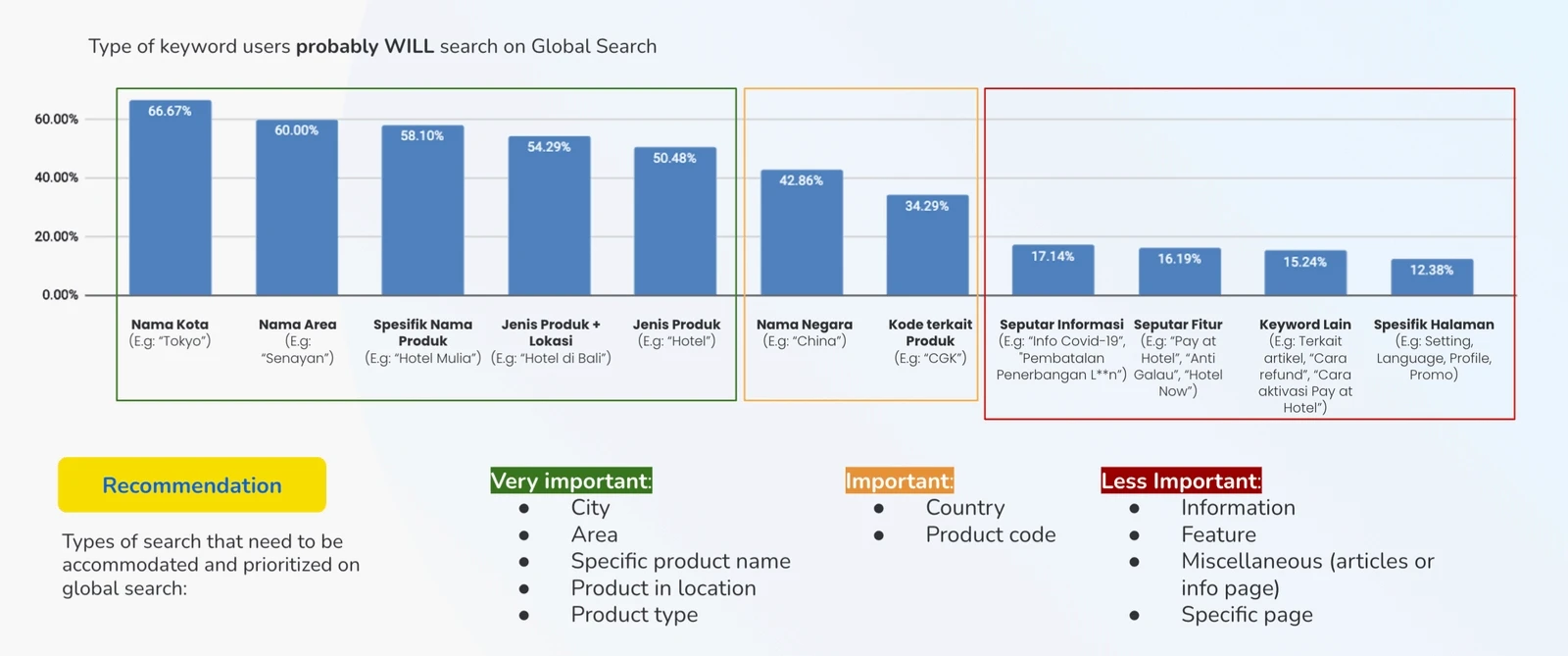
Task: Click the 12.38% Spesifik Halaman value
Action: (1432, 270)
